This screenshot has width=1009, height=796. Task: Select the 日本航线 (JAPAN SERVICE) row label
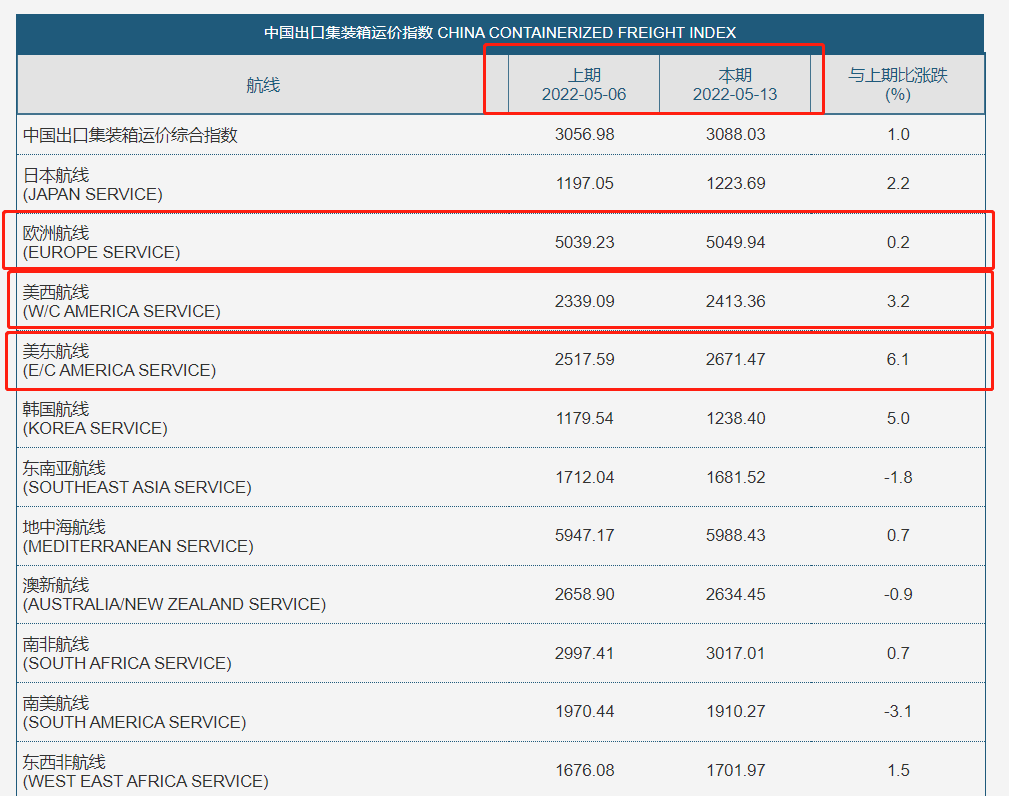pyautogui.click(x=93, y=185)
